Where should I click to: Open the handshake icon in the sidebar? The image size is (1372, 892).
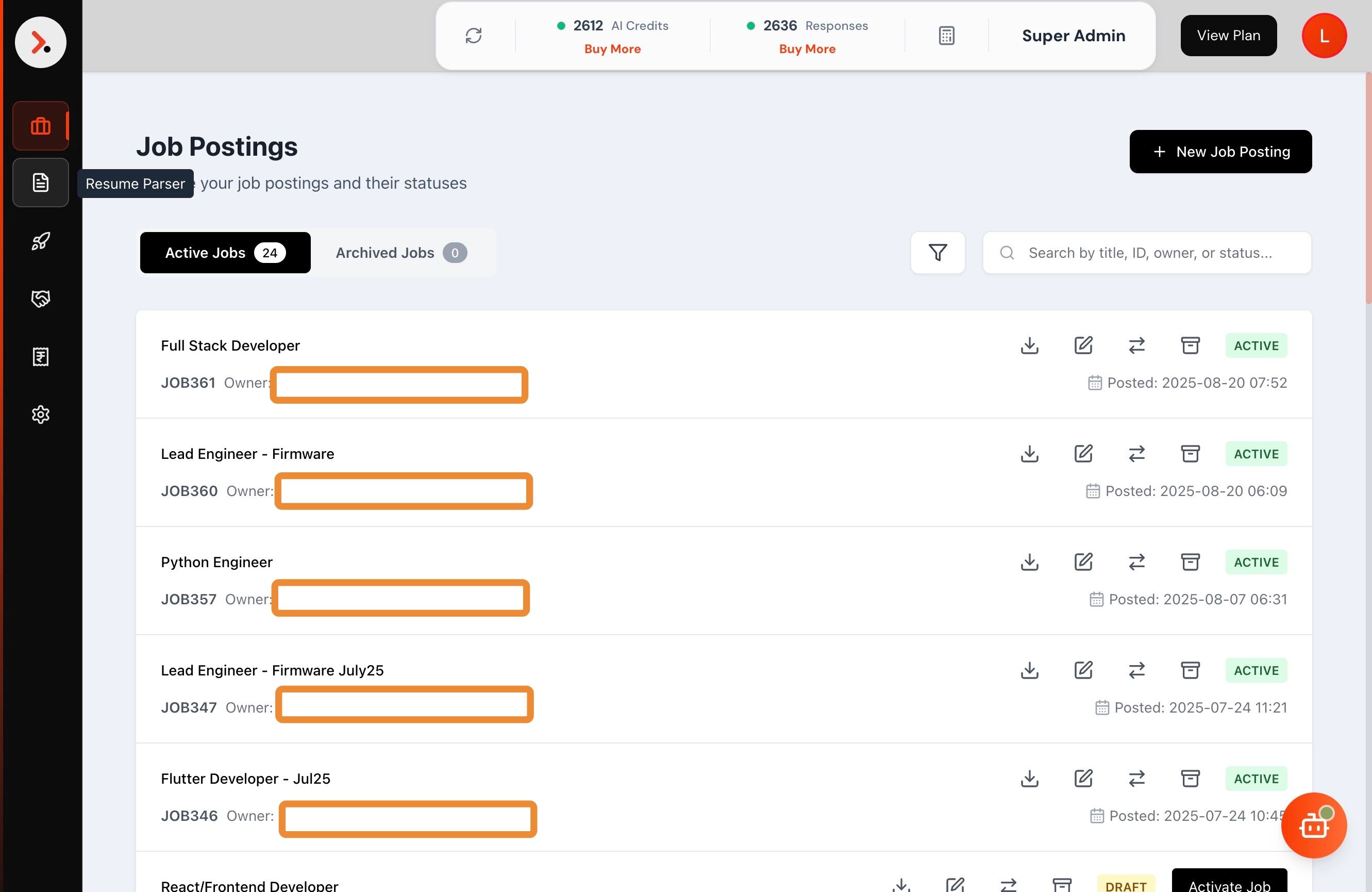tap(40, 299)
